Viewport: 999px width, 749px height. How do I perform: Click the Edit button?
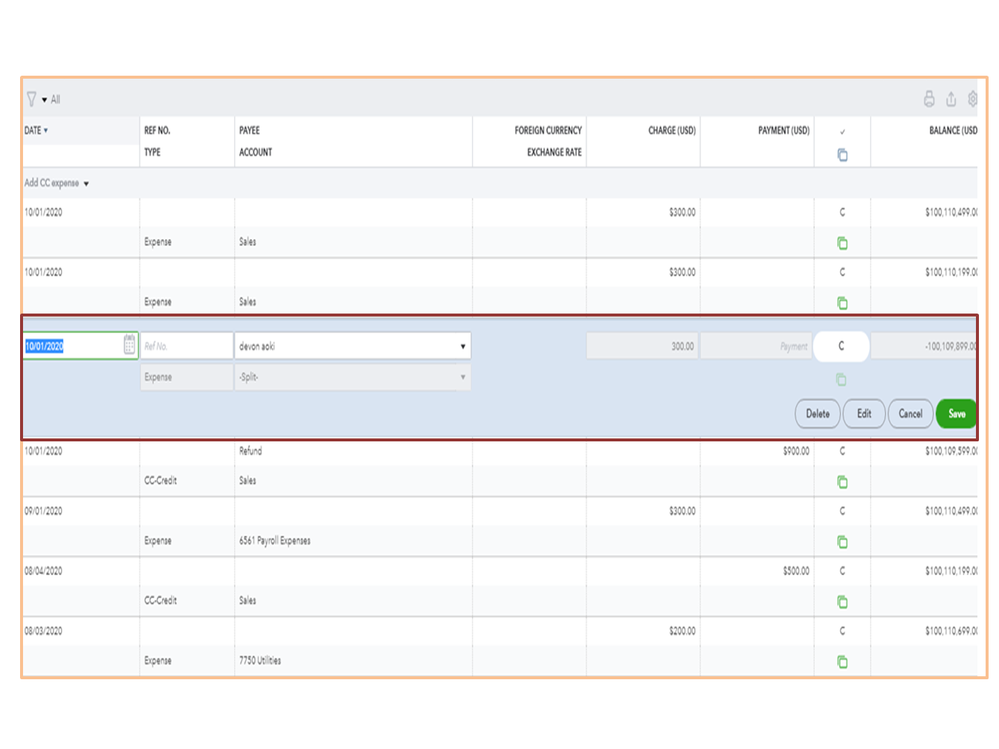tap(864, 413)
